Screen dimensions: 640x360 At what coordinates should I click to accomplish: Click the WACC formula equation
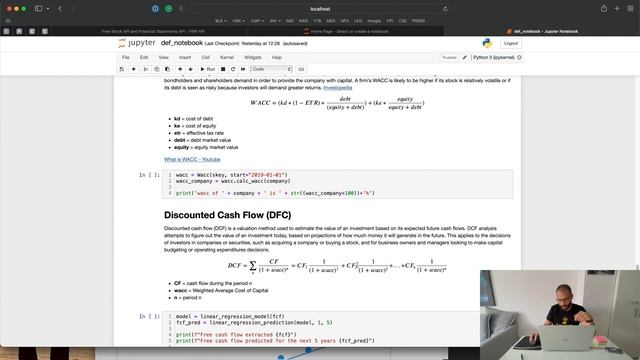click(337, 103)
